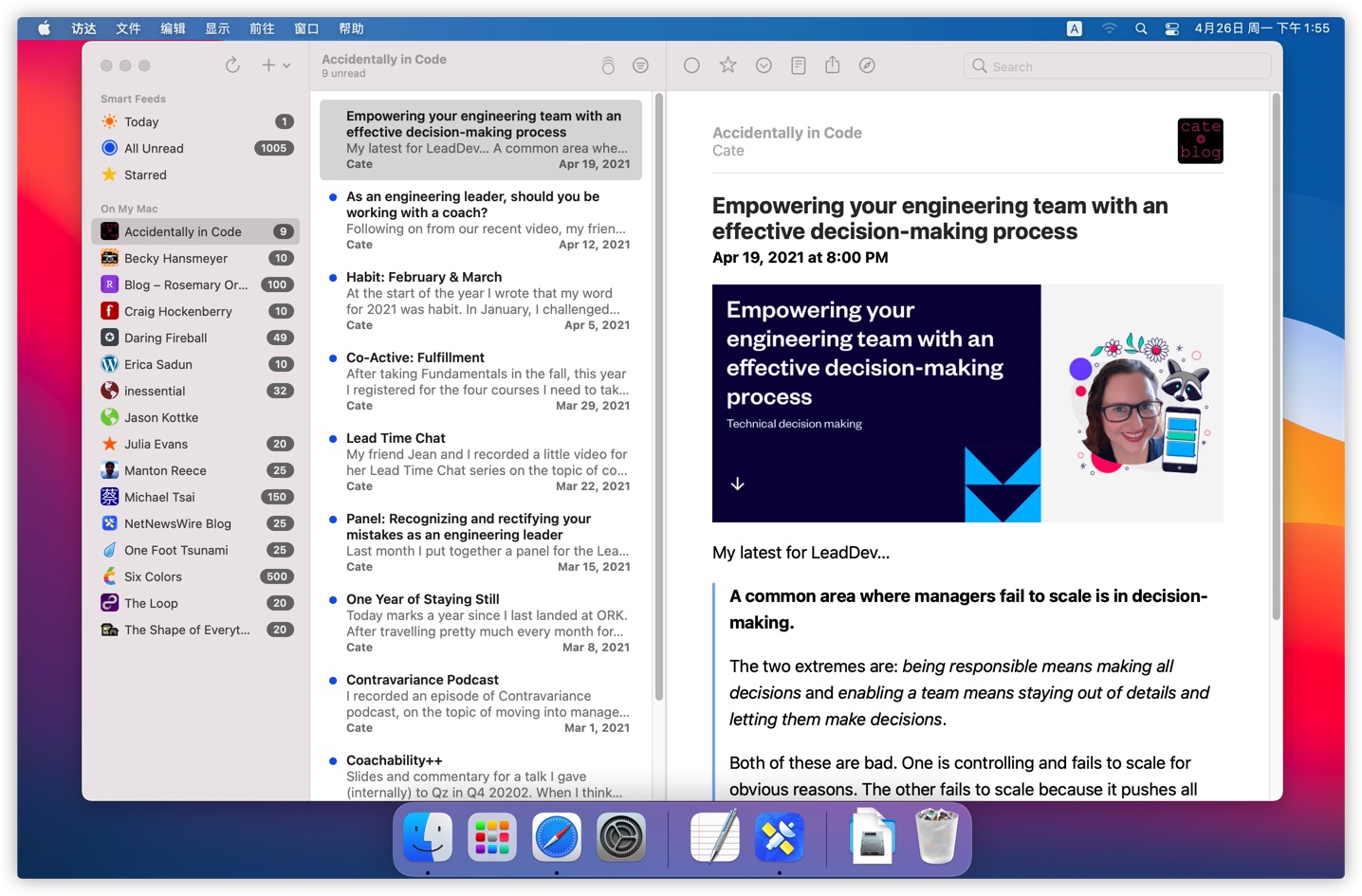Open the 前往 menu

pos(262,28)
